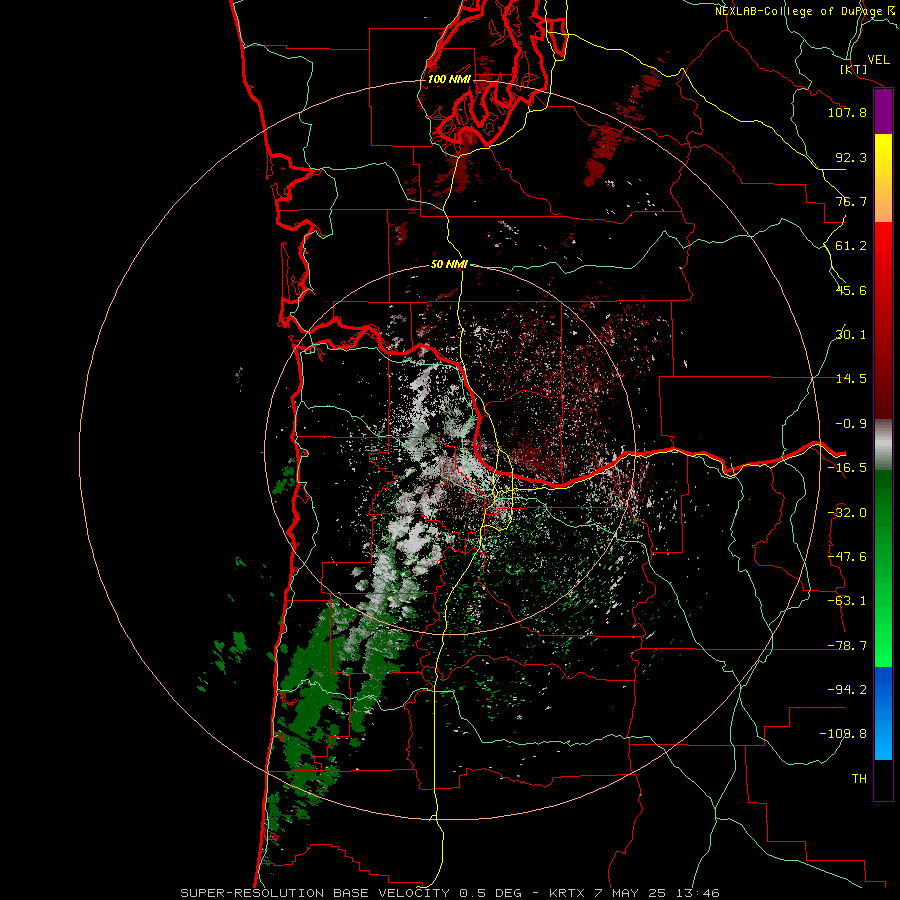Select the -16.5 velocity scale value
The height and width of the screenshot is (900, 900).
(x=847, y=468)
